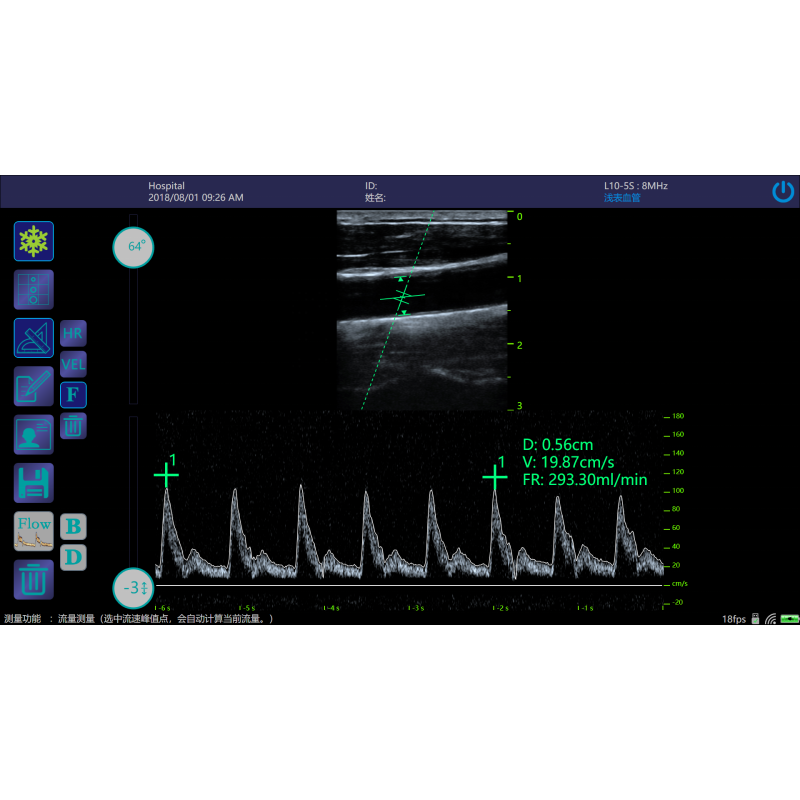The width and height of the screenshot is (800, 800).
Task: Click the small trash delete-measurement button
Action: click(72, 425)
